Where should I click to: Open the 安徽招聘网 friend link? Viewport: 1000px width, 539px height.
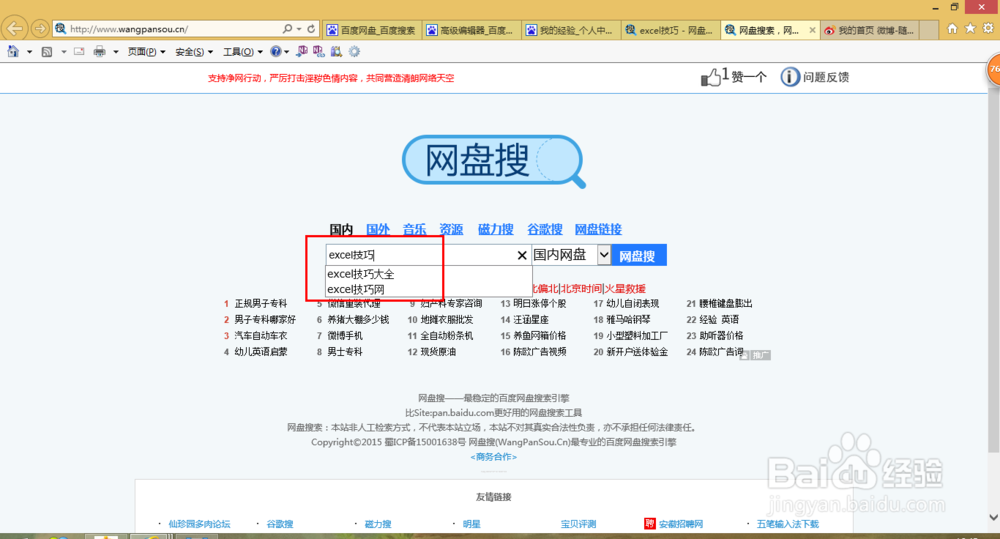tap(680, 524)
